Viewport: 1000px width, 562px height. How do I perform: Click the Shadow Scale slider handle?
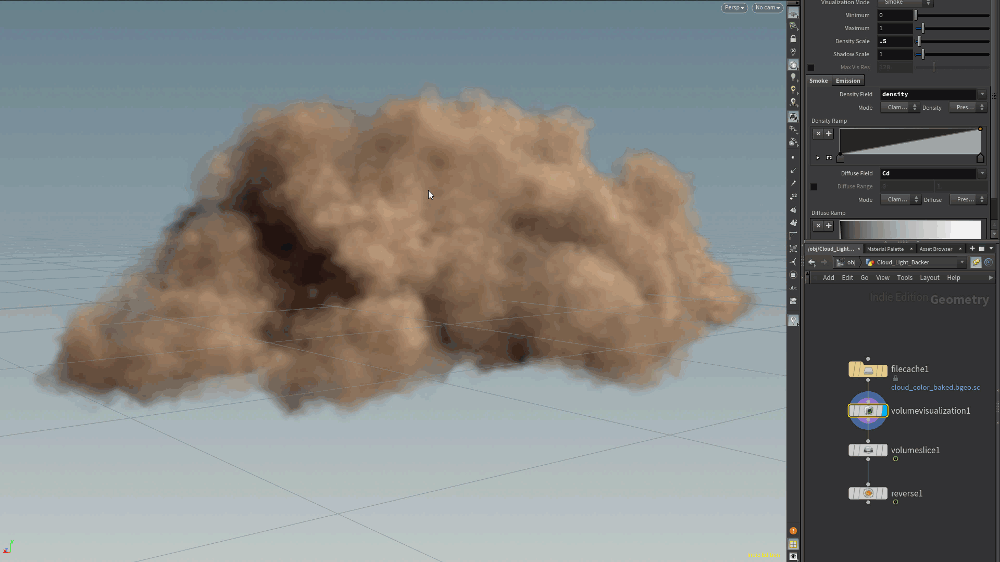[x=923, y=54]
